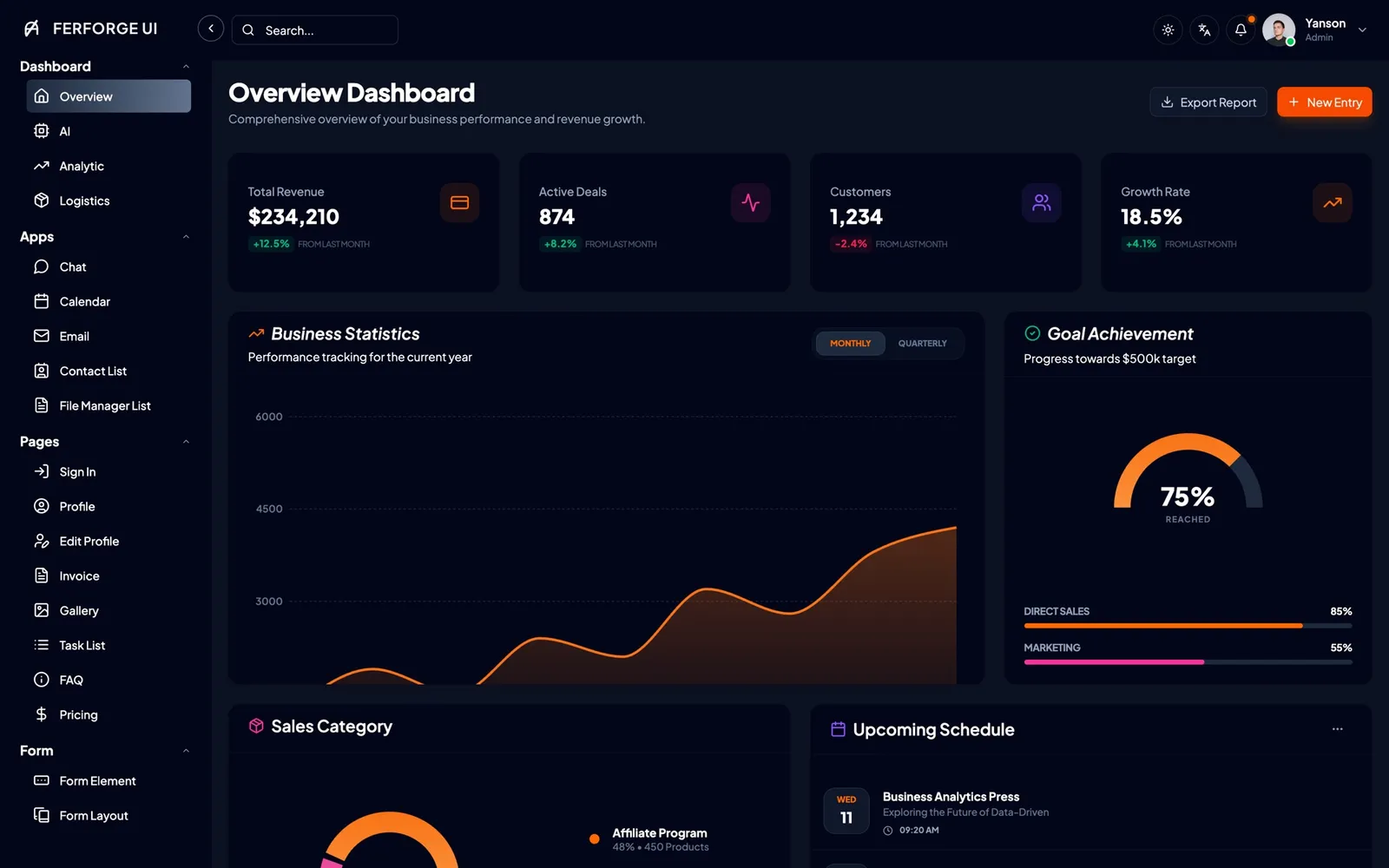Click the Chat bubble icon
The height and width of the screenshot is (868, 1389).
click(x=41, y=266)
